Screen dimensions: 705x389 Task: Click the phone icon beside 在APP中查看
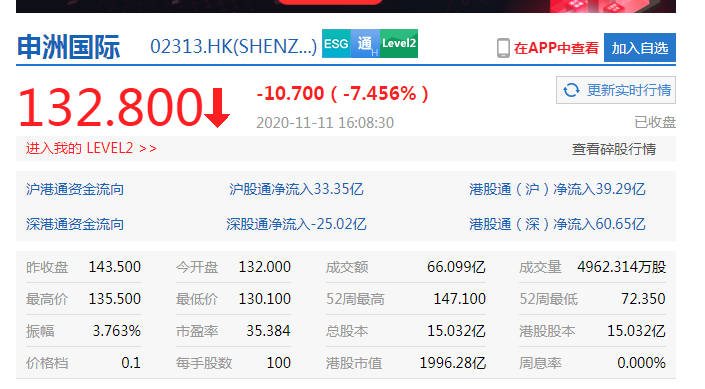(503, 48)
